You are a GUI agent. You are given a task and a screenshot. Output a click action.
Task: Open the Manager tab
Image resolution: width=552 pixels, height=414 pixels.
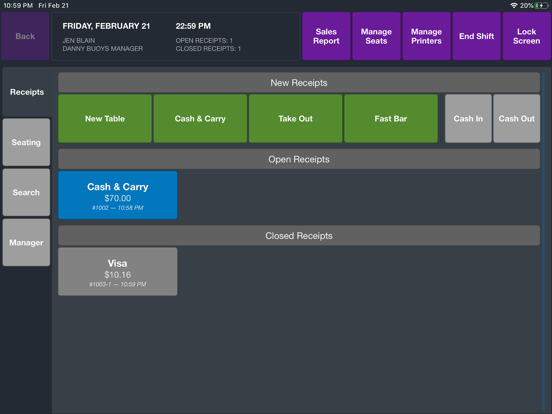pos(26,243)
